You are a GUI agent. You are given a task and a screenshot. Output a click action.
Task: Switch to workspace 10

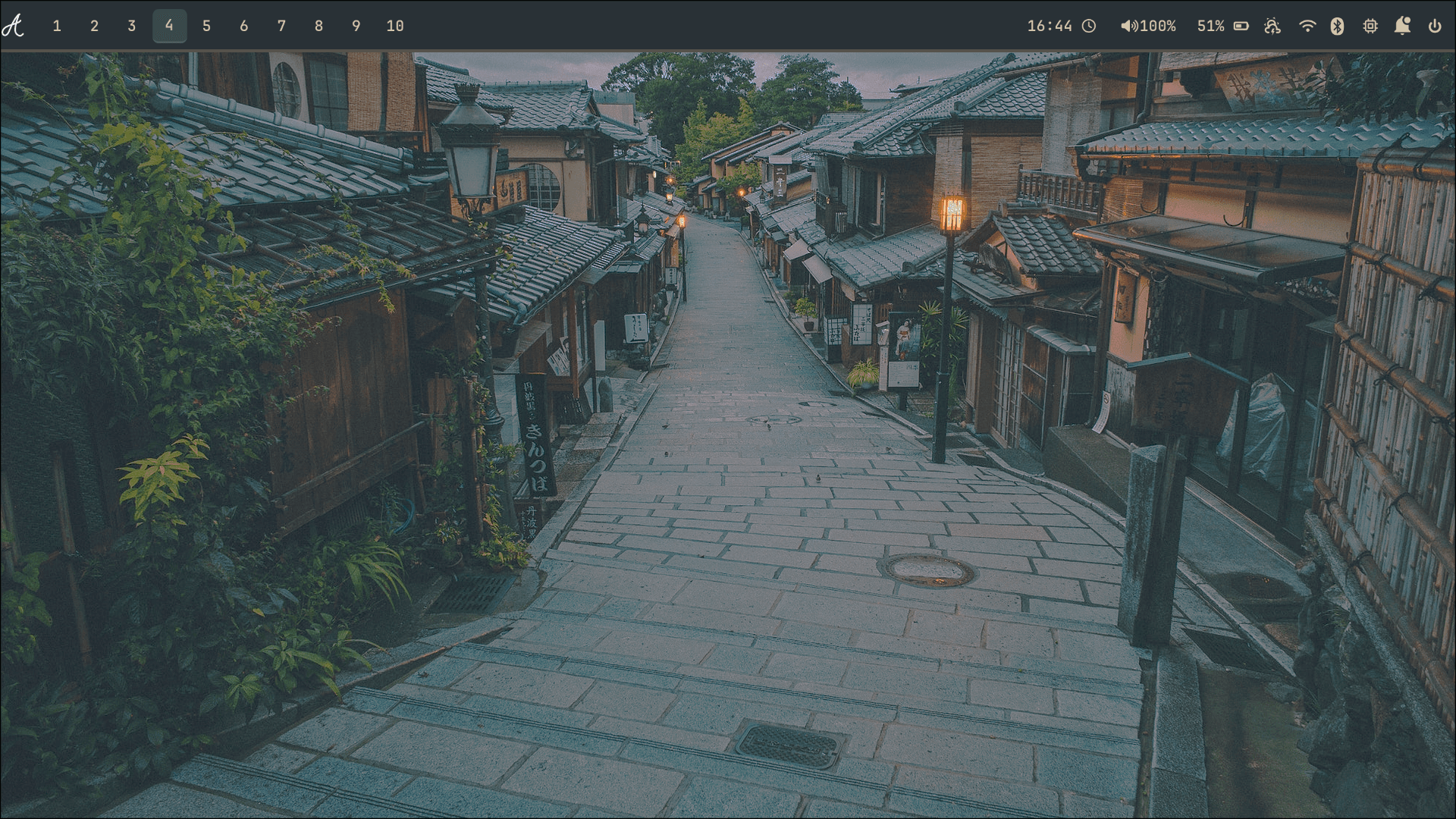[x=395, y=26]
